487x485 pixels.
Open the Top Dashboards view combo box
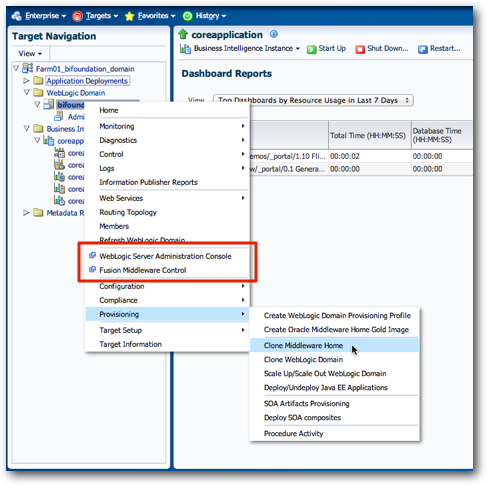313,100
